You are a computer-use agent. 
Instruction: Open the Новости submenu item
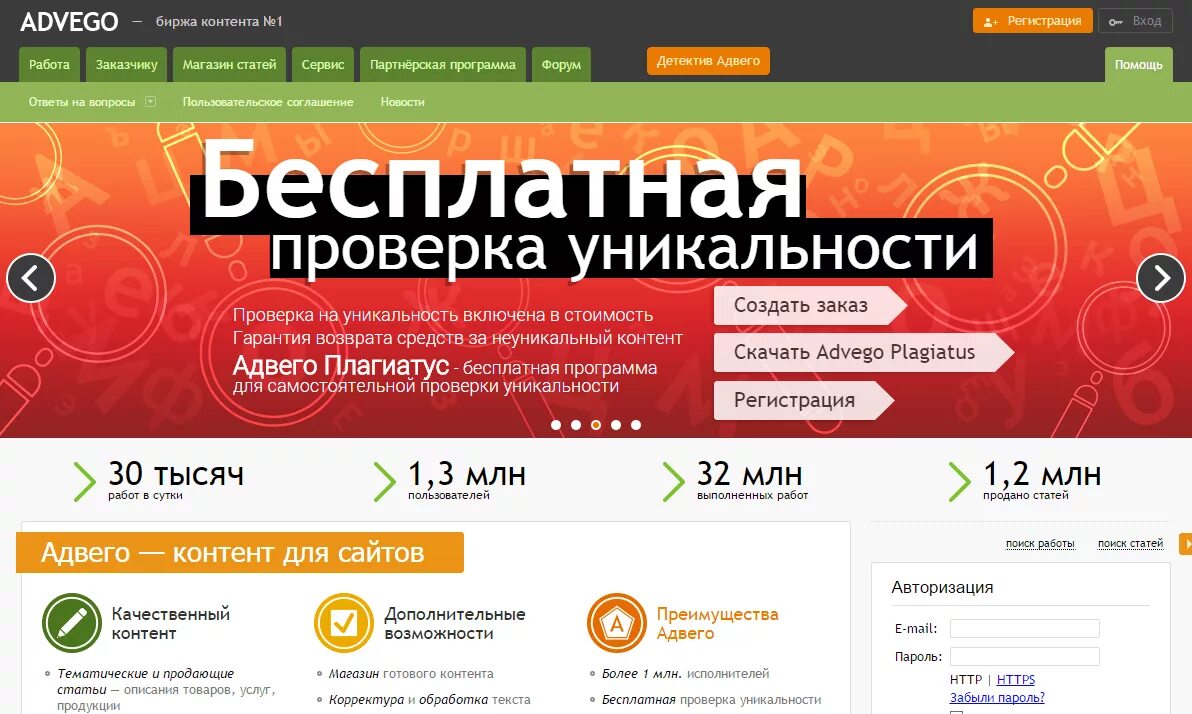coord(402,102)
